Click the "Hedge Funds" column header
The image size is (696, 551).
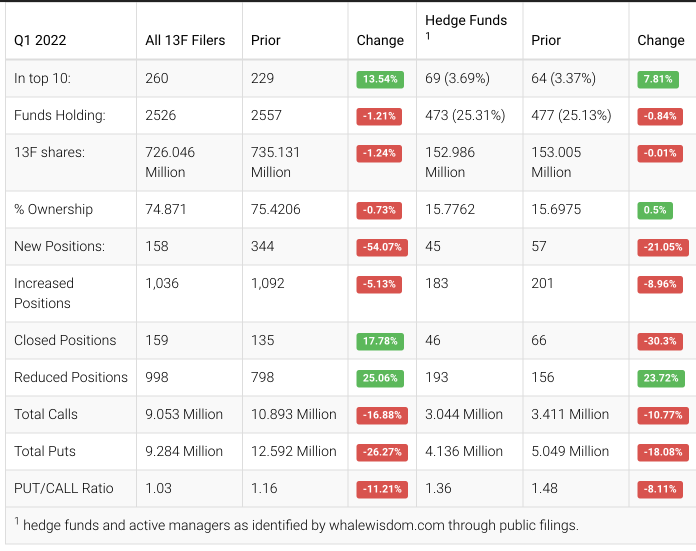(x=465, y=20)
